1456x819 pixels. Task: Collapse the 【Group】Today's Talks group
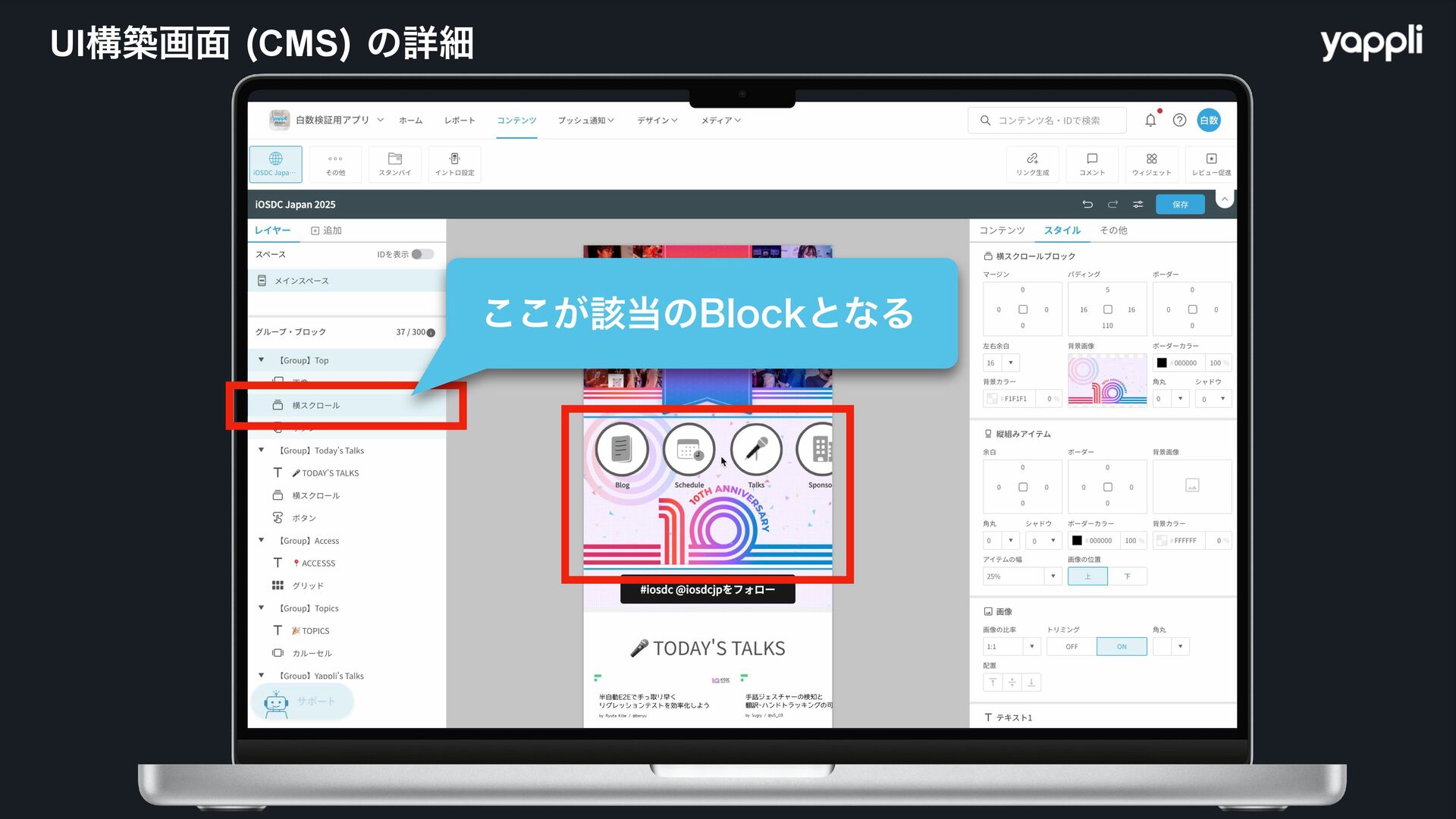click(262, 450)
